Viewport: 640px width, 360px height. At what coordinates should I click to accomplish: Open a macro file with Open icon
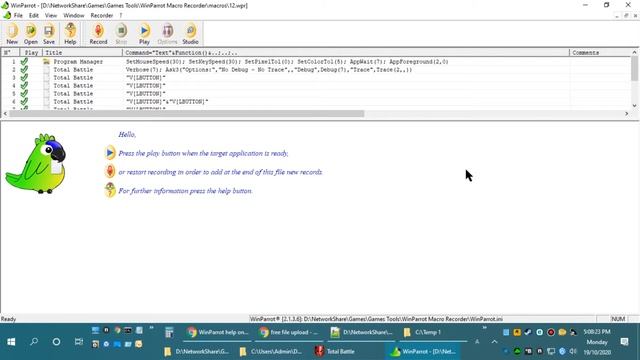tap(31, 34)
